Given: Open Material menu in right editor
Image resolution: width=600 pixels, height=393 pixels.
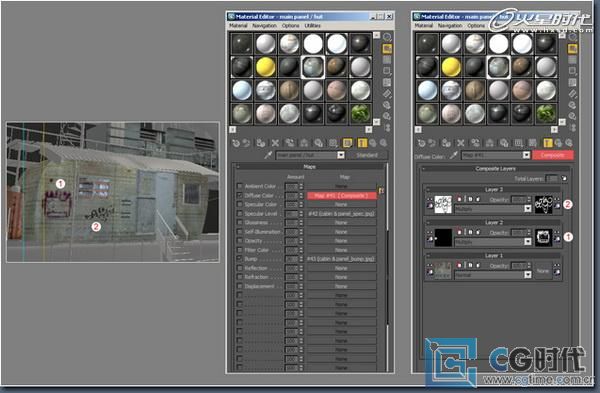Looking at the screenshot, I should 424,26.
